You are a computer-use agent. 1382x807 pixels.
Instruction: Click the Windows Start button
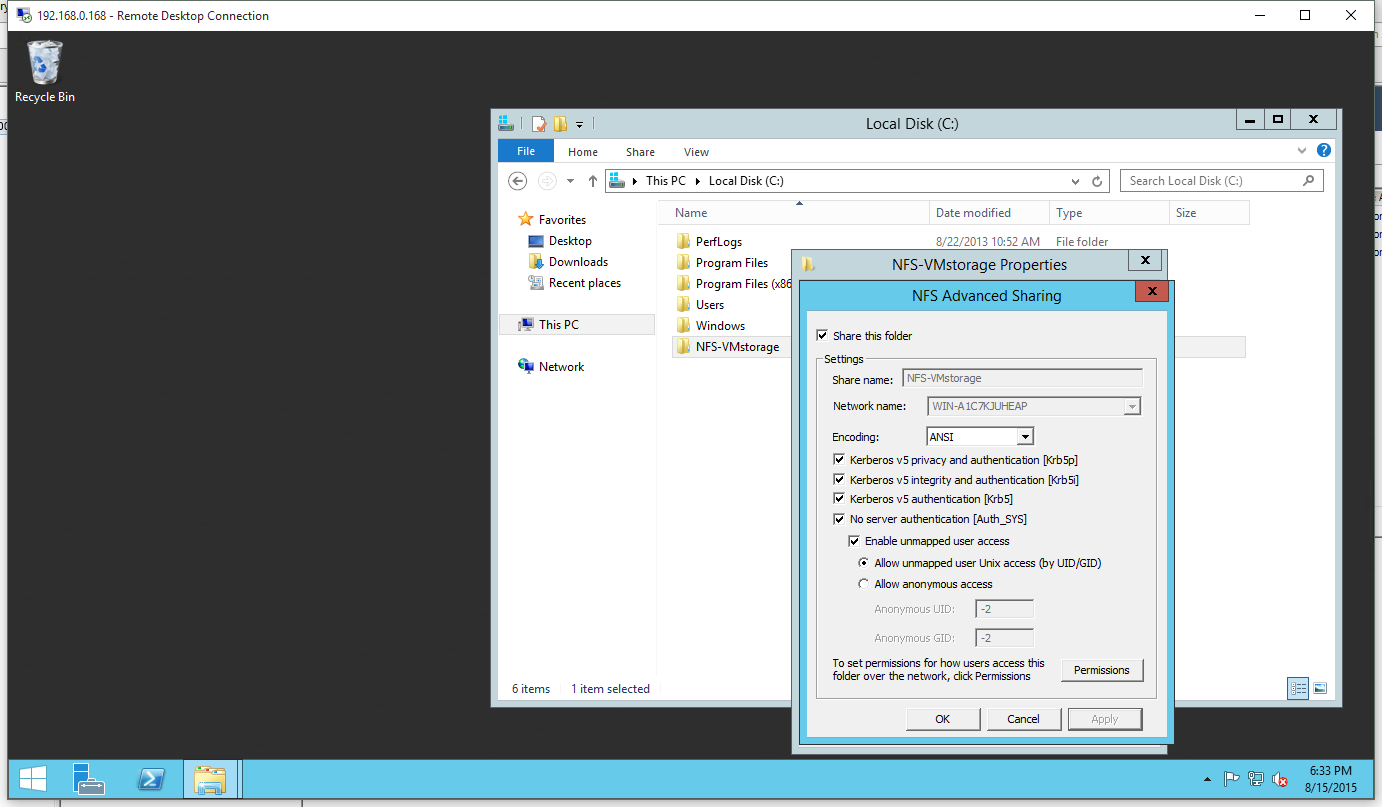(32, 779)
